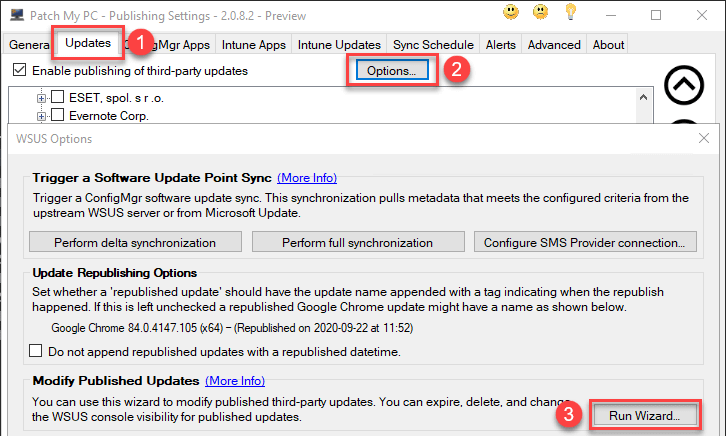Viewport: 726px width, 436px height.
Task: Maximize the Publishing Settings window
Action: click(656, 15)
